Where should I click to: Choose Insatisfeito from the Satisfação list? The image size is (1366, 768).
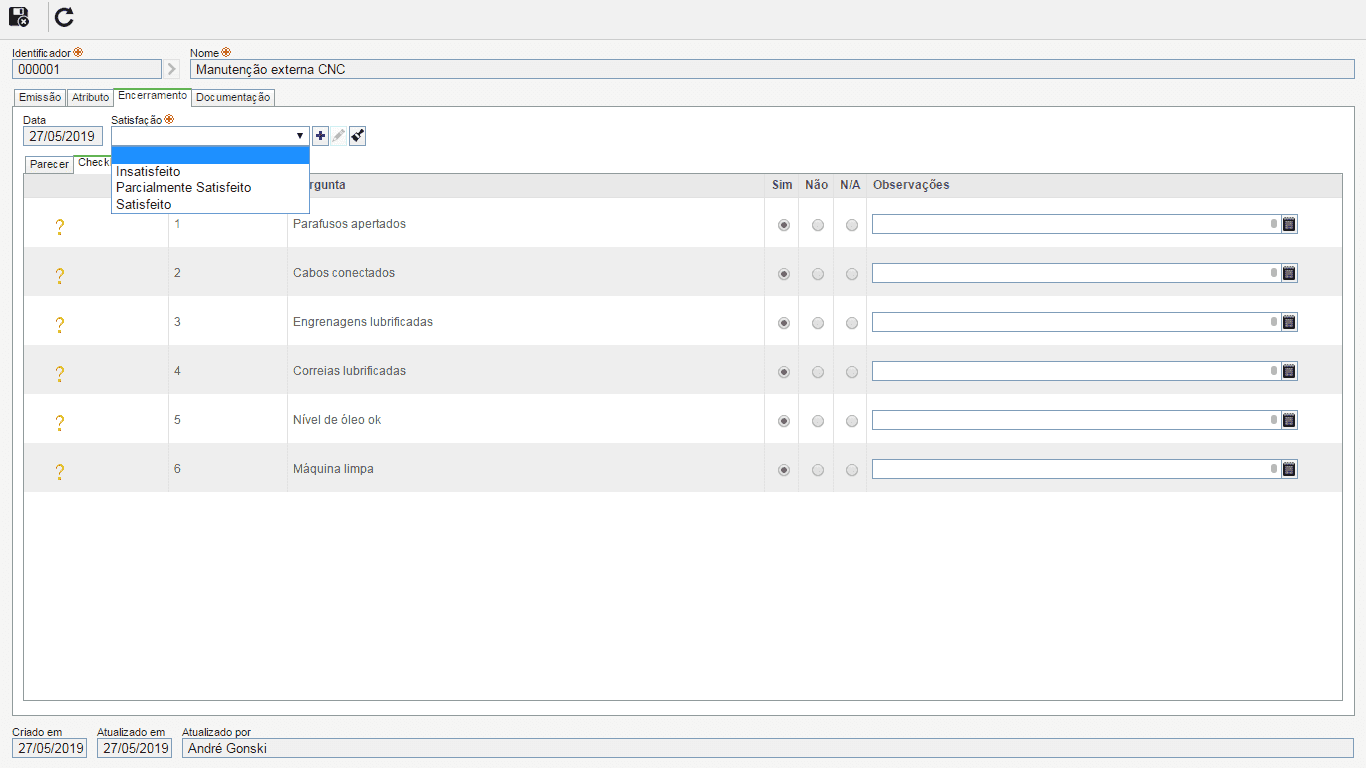tap(211, 171)
